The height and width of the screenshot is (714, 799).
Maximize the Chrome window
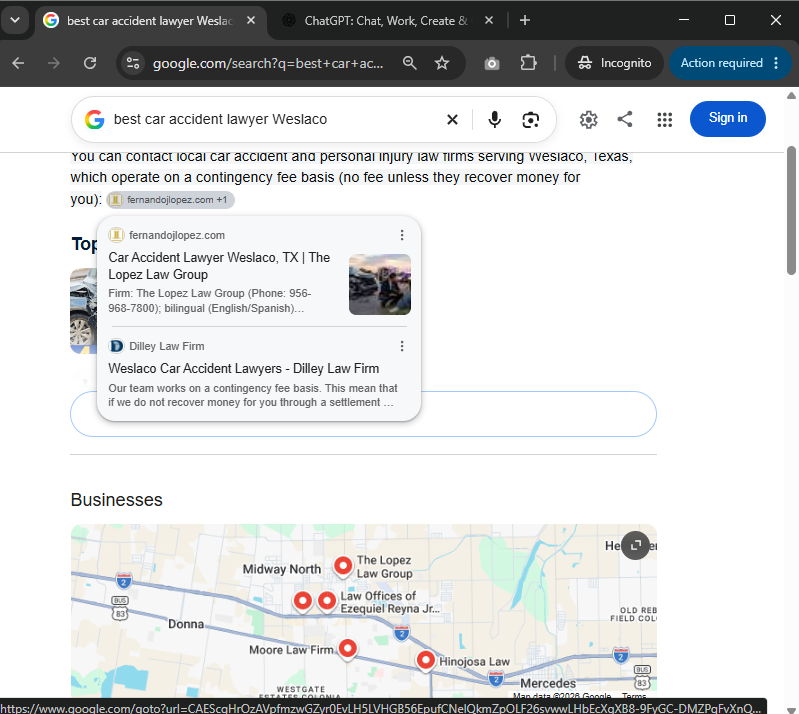pyautogui.click(x=730, y=20)
